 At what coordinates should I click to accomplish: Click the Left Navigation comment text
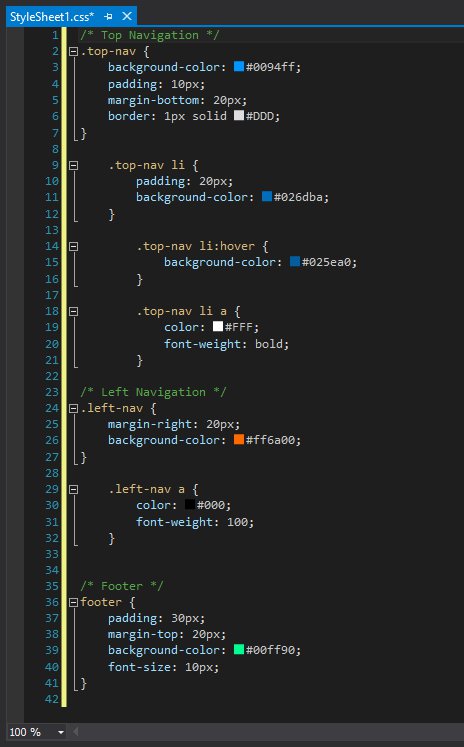click(153, 392)
